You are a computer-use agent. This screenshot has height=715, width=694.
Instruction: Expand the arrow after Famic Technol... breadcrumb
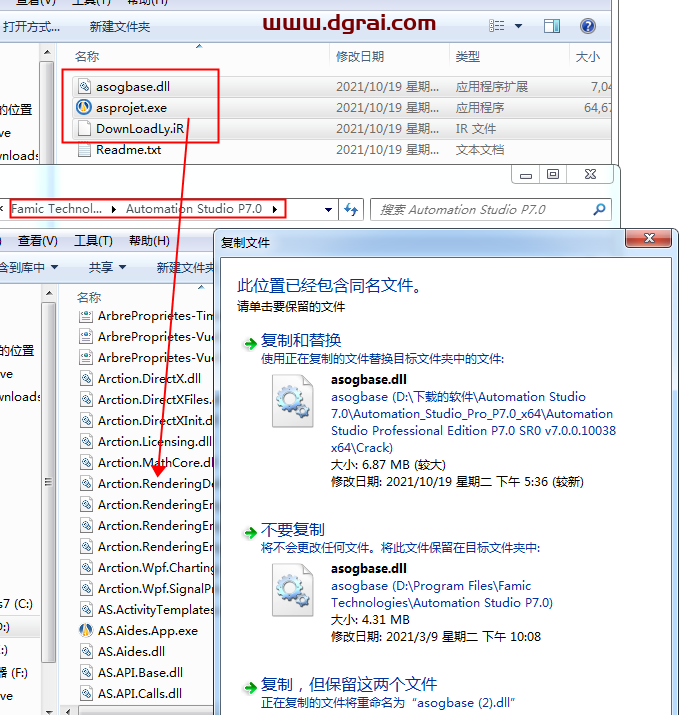coord(114,209)
